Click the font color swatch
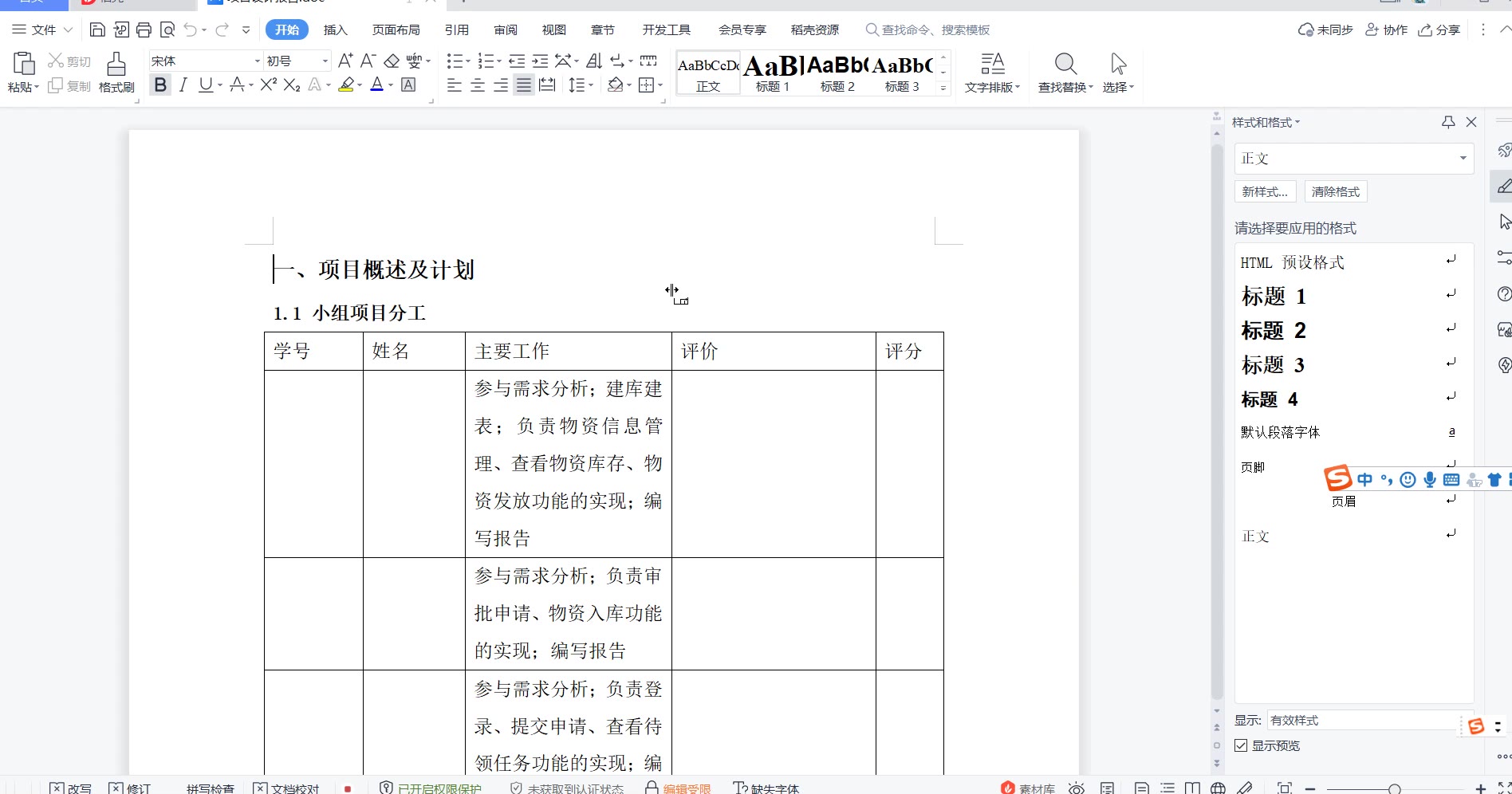The width and height of the screenshot is (1512, 794). [x=376, y=85]
